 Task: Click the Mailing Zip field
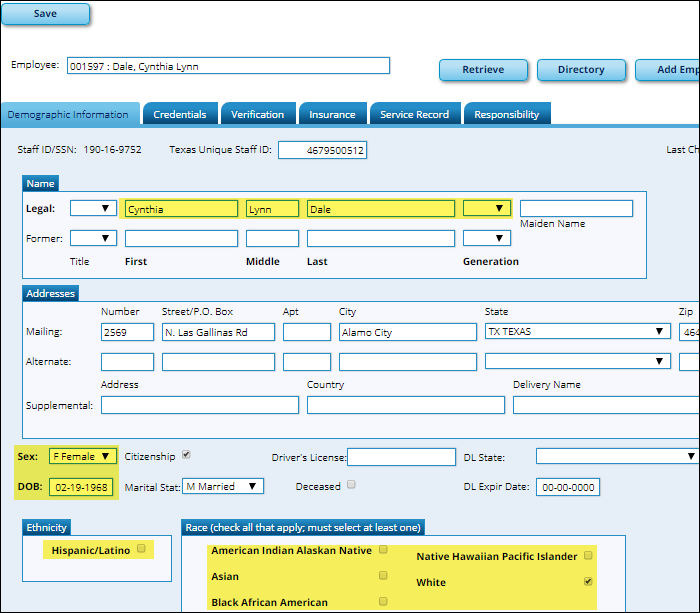click(689, 332)
